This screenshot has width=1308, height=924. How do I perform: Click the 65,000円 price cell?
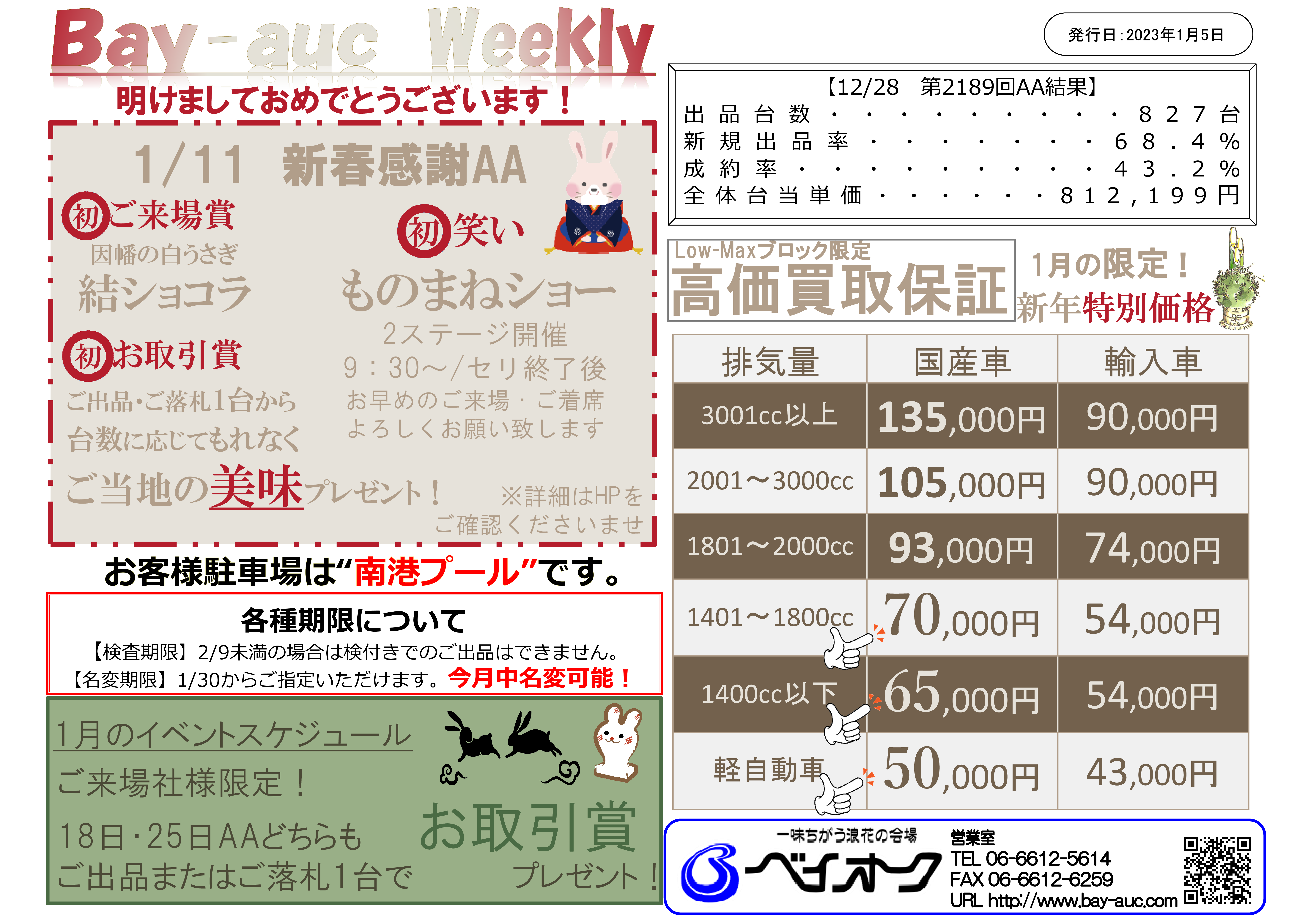962,694
